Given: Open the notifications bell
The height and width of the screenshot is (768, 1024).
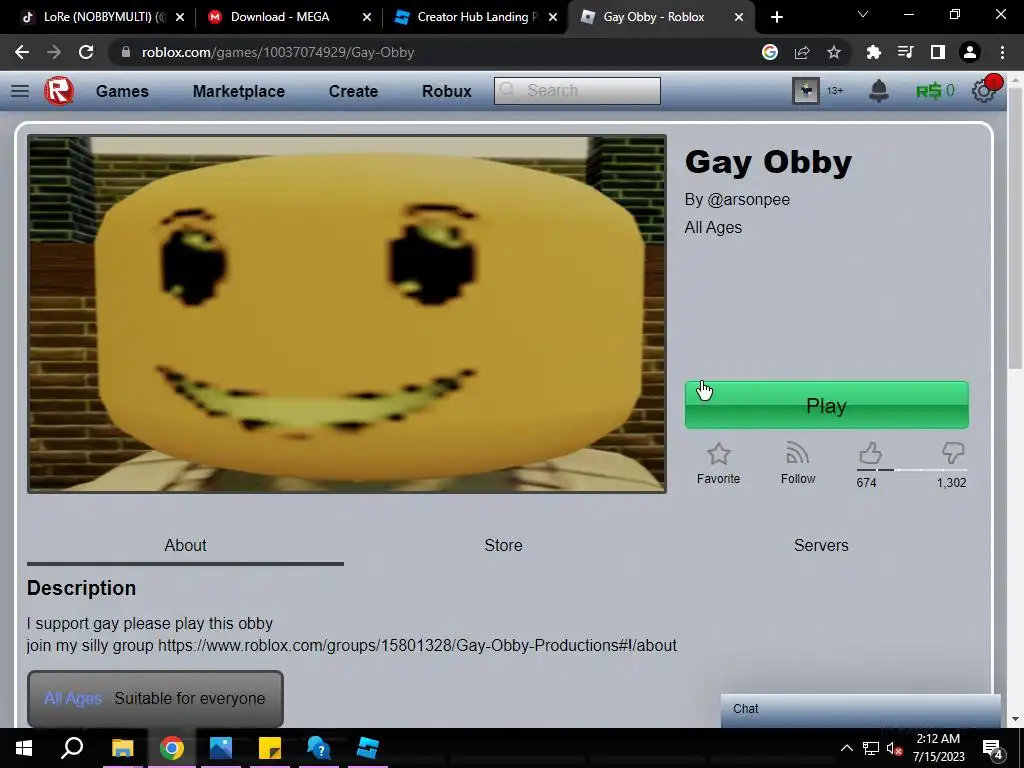Looking at the screenshot, I should point(878,91).
